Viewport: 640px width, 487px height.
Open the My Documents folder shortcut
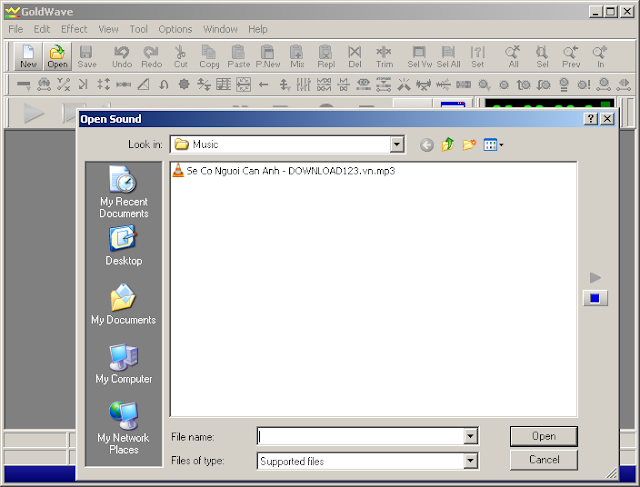[123, 305]
